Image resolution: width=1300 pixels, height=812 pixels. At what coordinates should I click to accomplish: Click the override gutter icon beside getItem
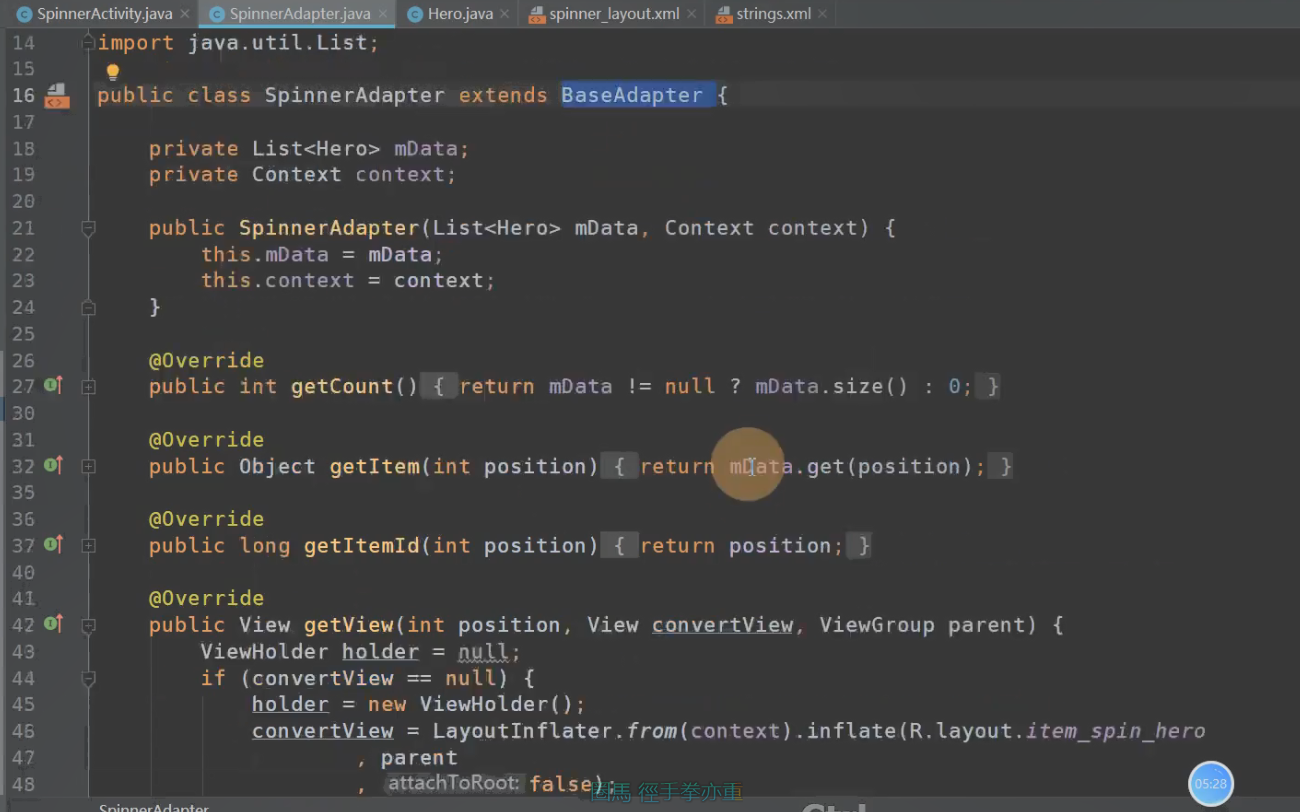(x=53, y=465)
